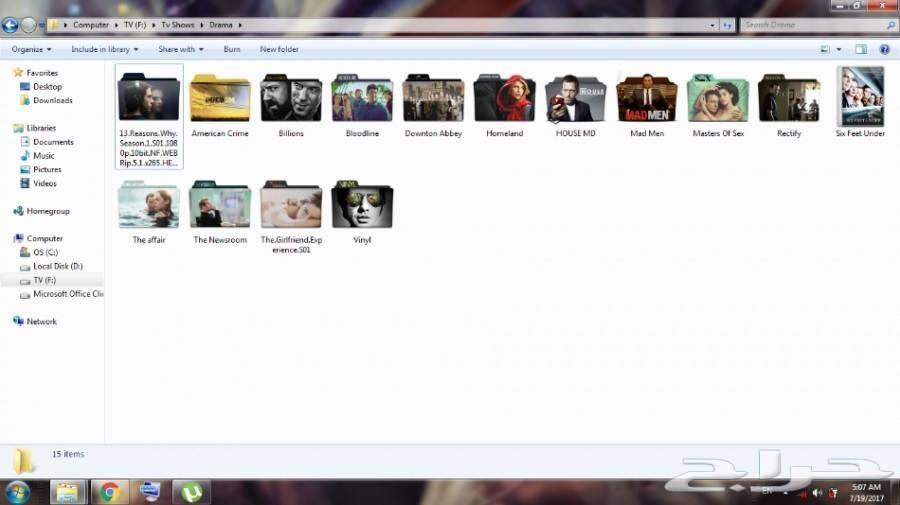Viewport: 900px width, 505px height.
Task: Click the Forward navigation arrow
Action: pos(28,25)
